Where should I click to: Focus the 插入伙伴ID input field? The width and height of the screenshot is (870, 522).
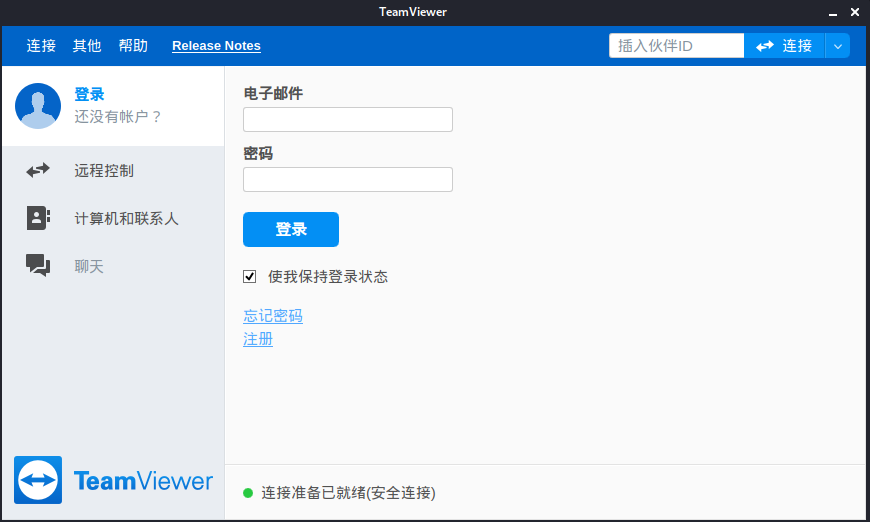(x=676, y=45)
